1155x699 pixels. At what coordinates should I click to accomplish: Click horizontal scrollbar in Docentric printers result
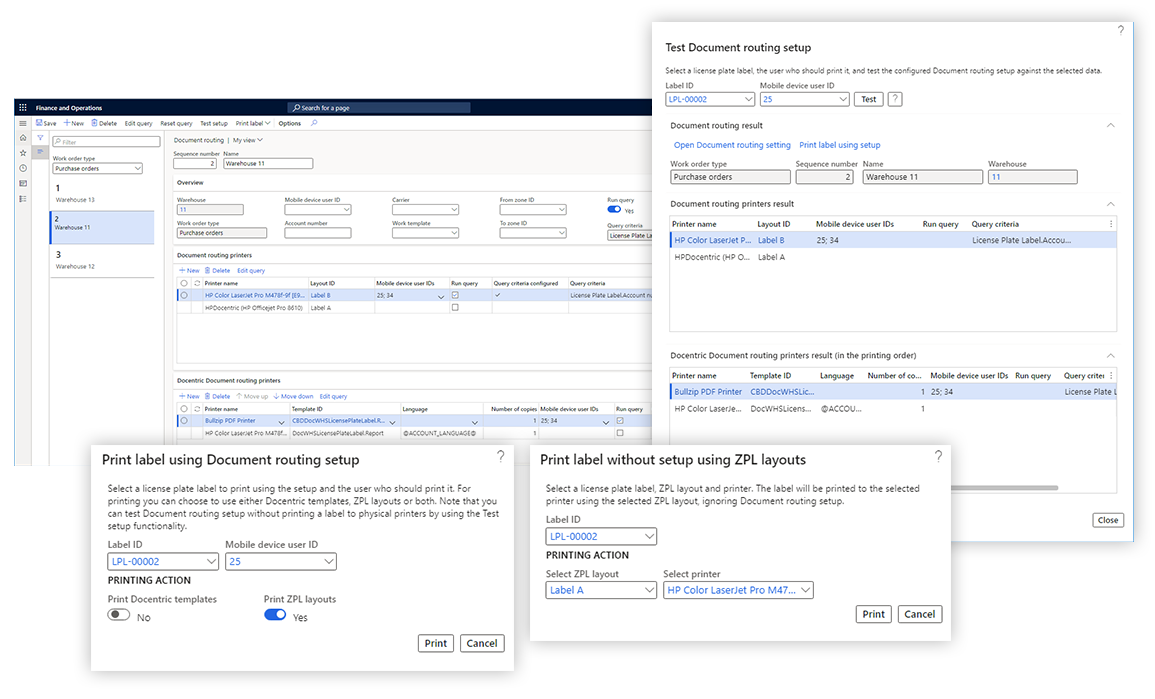tap(1004, 488)
